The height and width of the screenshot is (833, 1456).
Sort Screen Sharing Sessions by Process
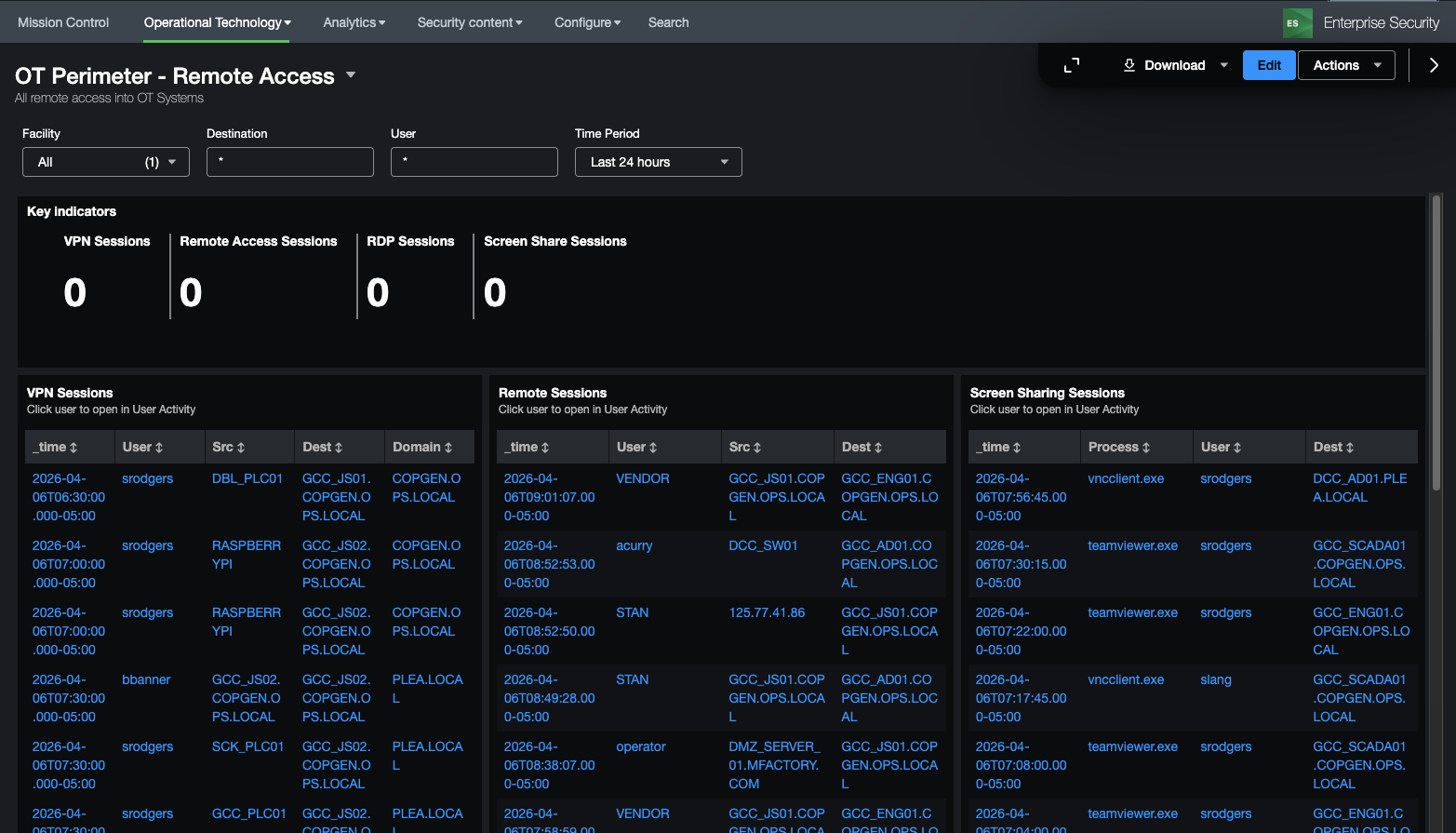[x=1118, y=447]
